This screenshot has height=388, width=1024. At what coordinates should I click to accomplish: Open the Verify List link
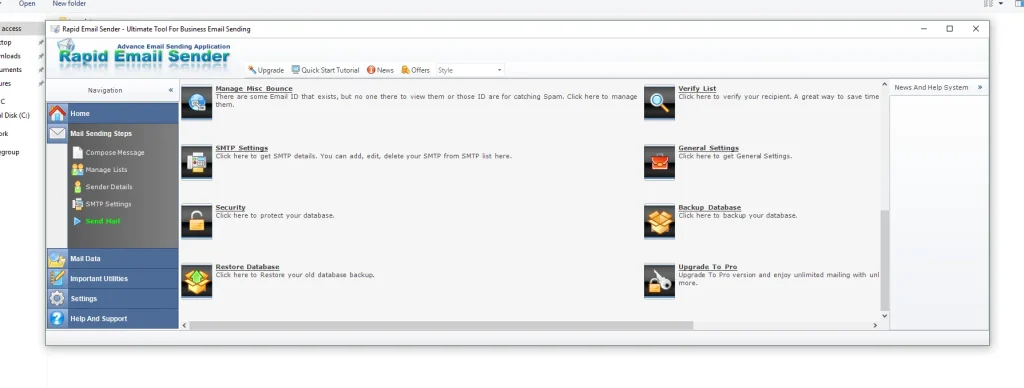click(697, 88)
